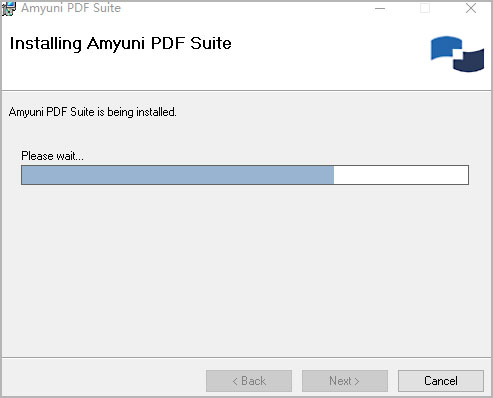The width and height of the screenshot is (493, 398).
Task: Click the "Installing Amyuni PDF Suite" heading
Action: click(x=120, y=43)
